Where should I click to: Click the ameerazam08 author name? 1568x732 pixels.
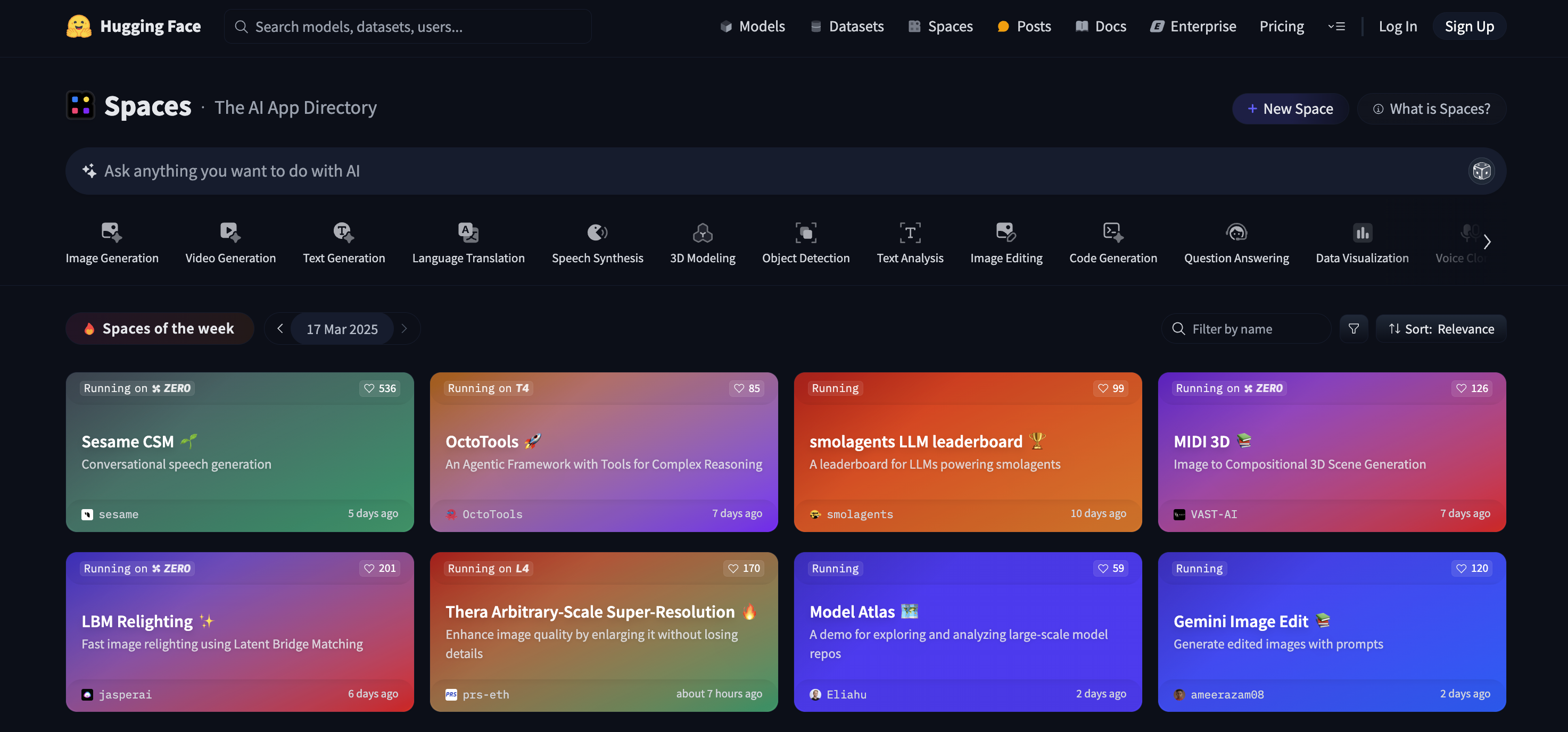coord(1227,694)
